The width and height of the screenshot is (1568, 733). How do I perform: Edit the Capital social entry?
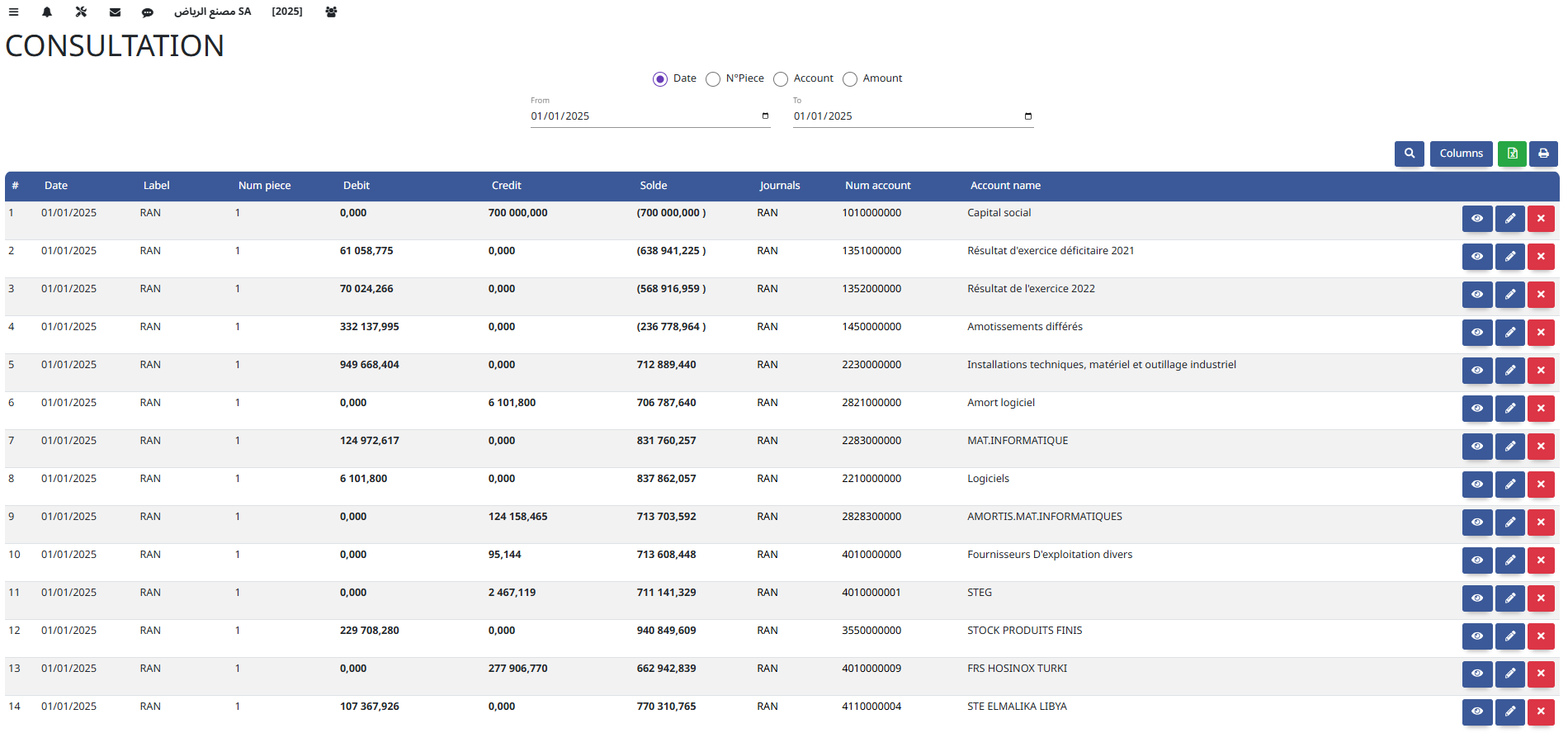coord(1509,219)
